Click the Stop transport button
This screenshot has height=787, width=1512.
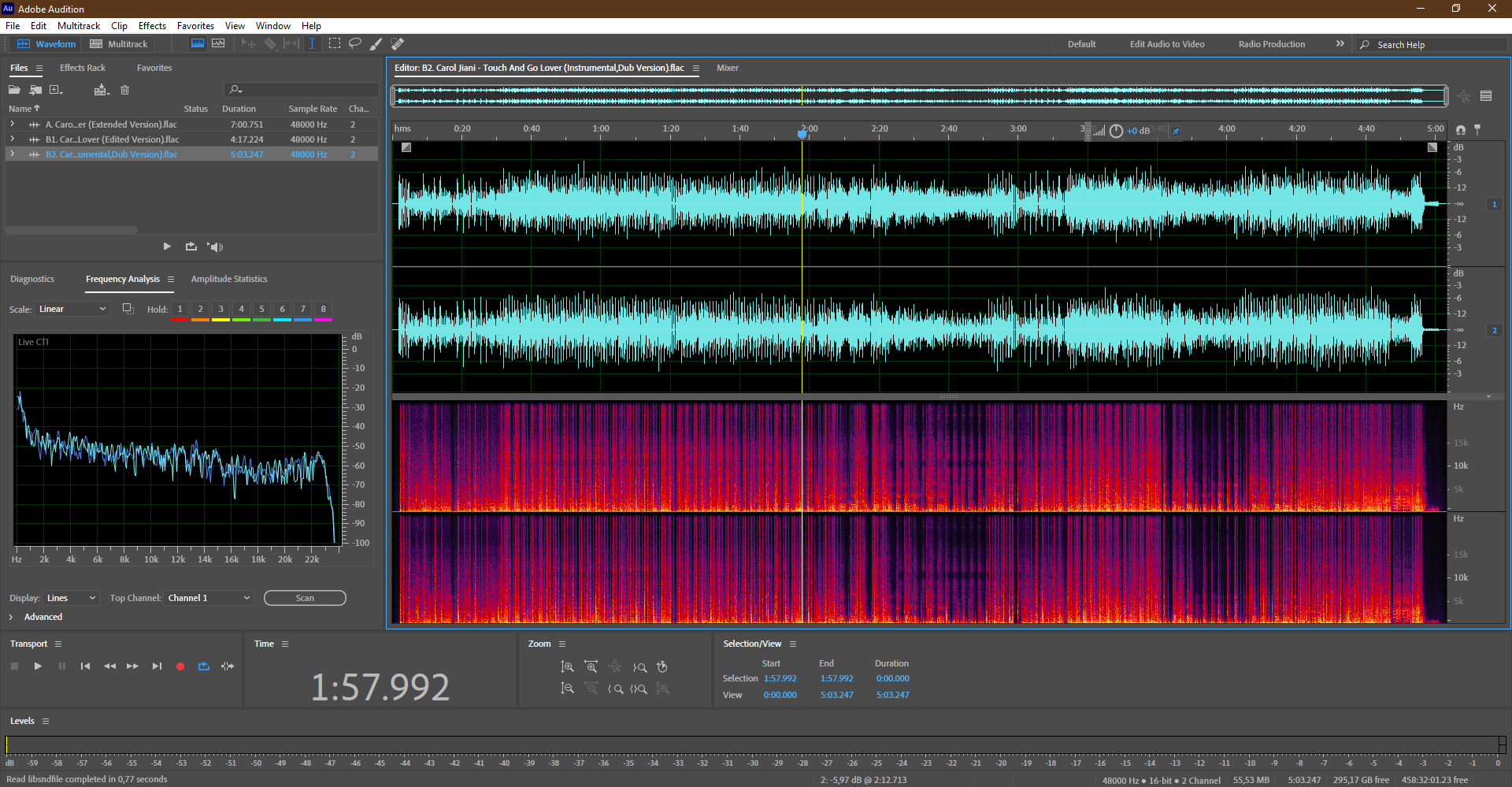pos(14,666)
